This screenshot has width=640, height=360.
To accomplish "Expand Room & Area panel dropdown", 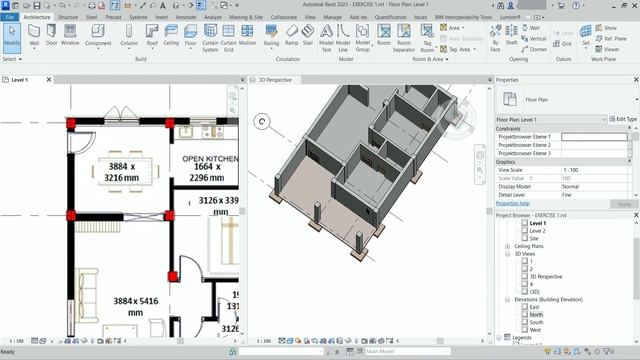I will click(430, 59).
